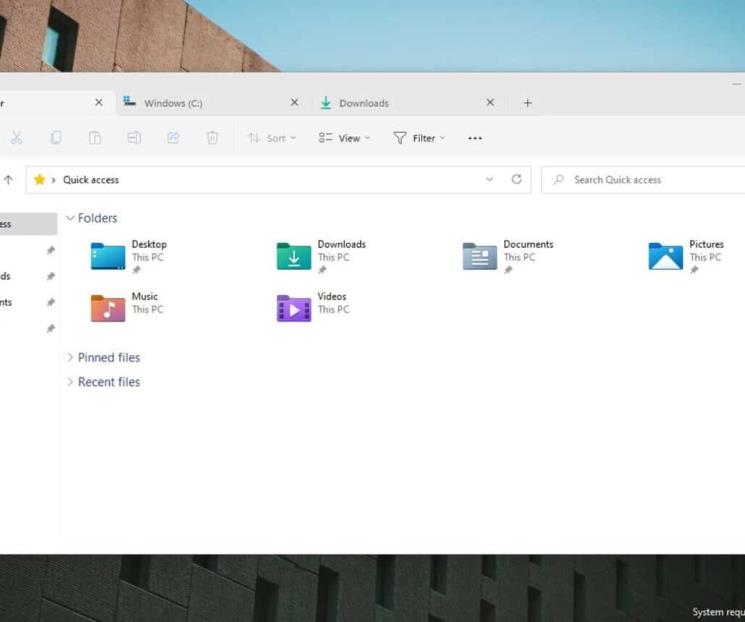Viewport: 745px width, 622px height.
Task: Click the Delete trash icon
Action: click(x=212, y=138)
